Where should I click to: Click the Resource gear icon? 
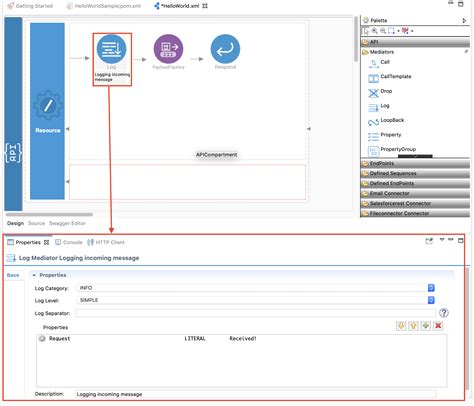click(48, 106)
